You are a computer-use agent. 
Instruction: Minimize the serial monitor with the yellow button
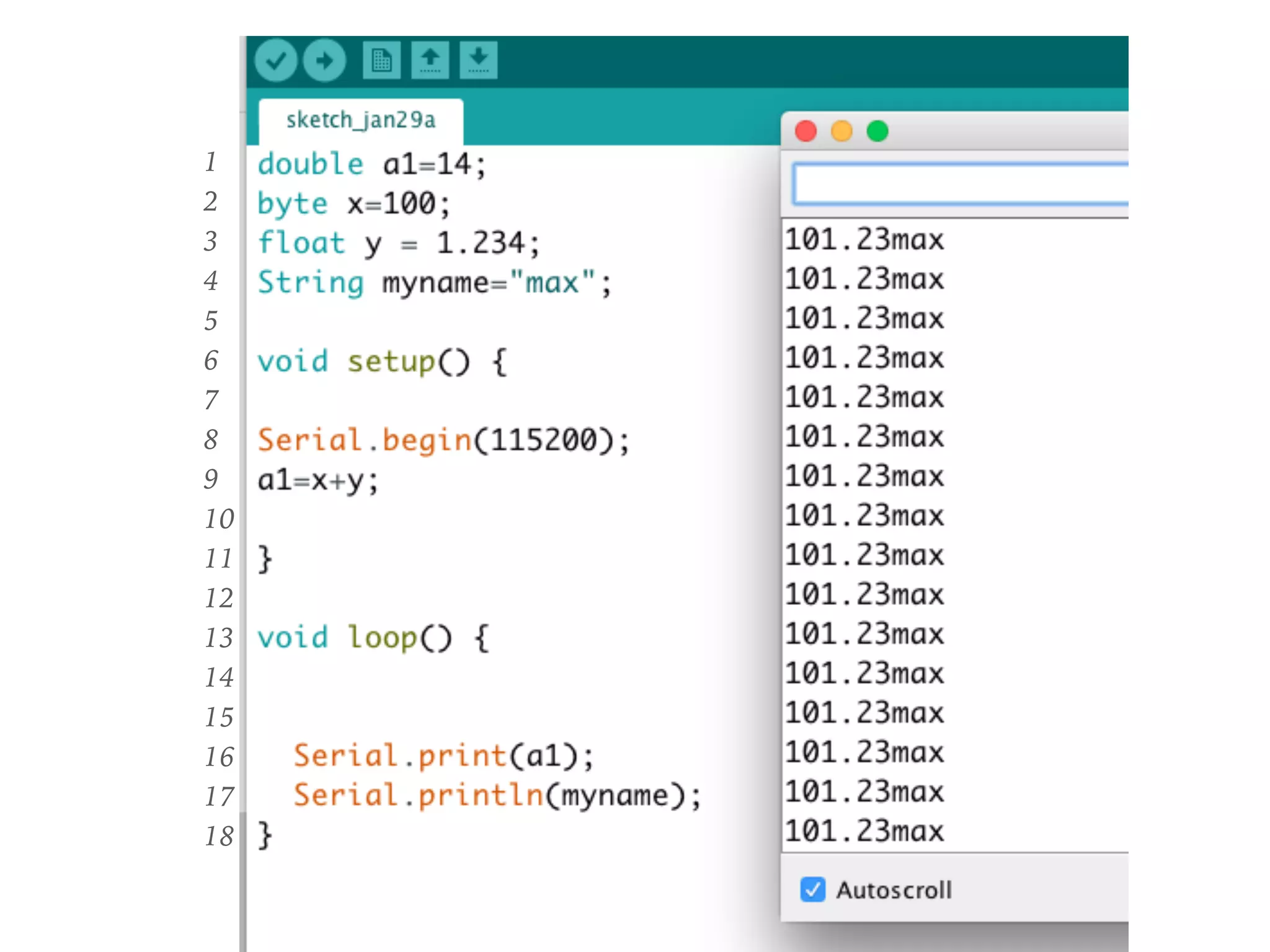[841, 131]
